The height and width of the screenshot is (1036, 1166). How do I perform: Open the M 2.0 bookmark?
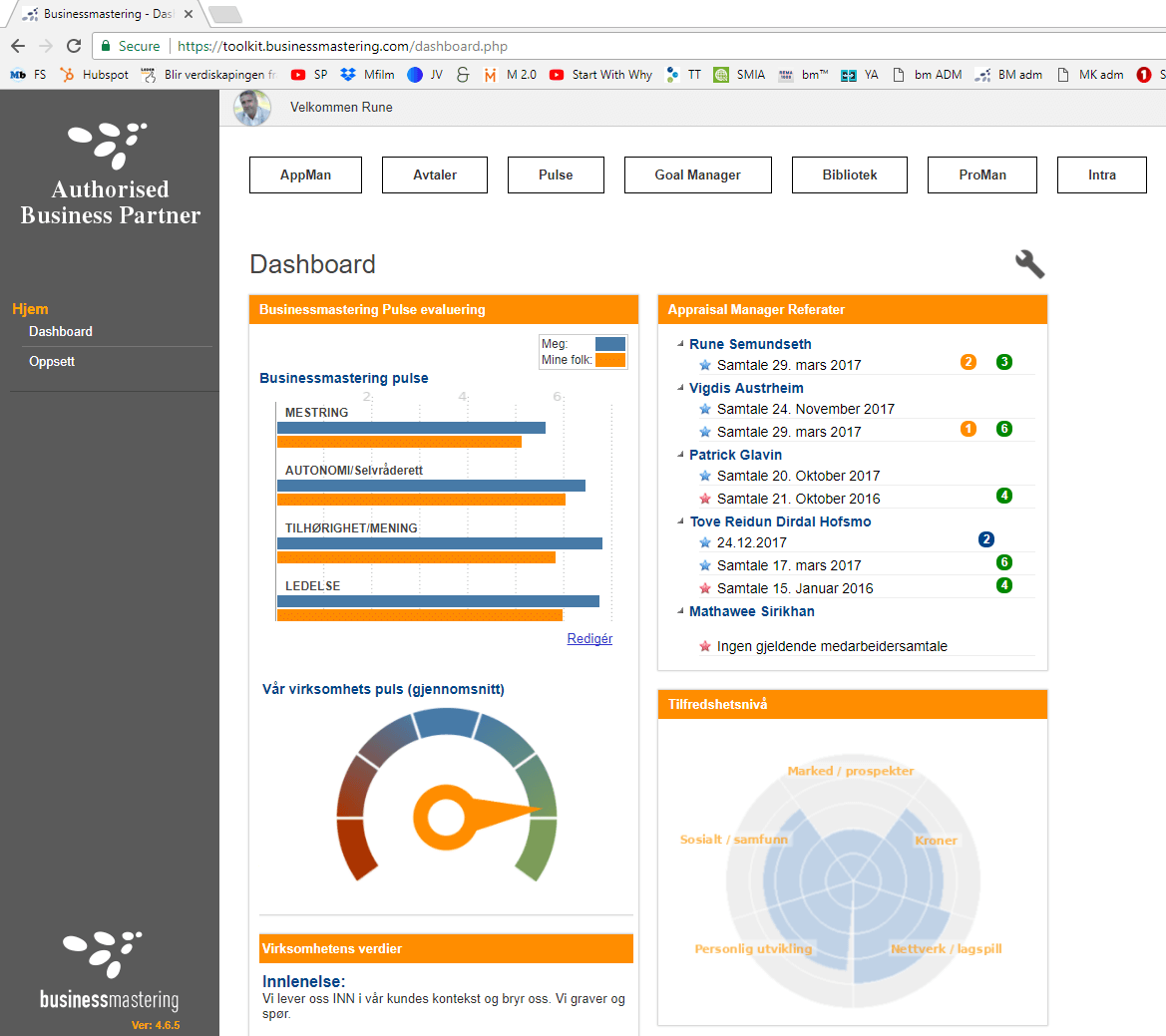click(x=510, y=75)
